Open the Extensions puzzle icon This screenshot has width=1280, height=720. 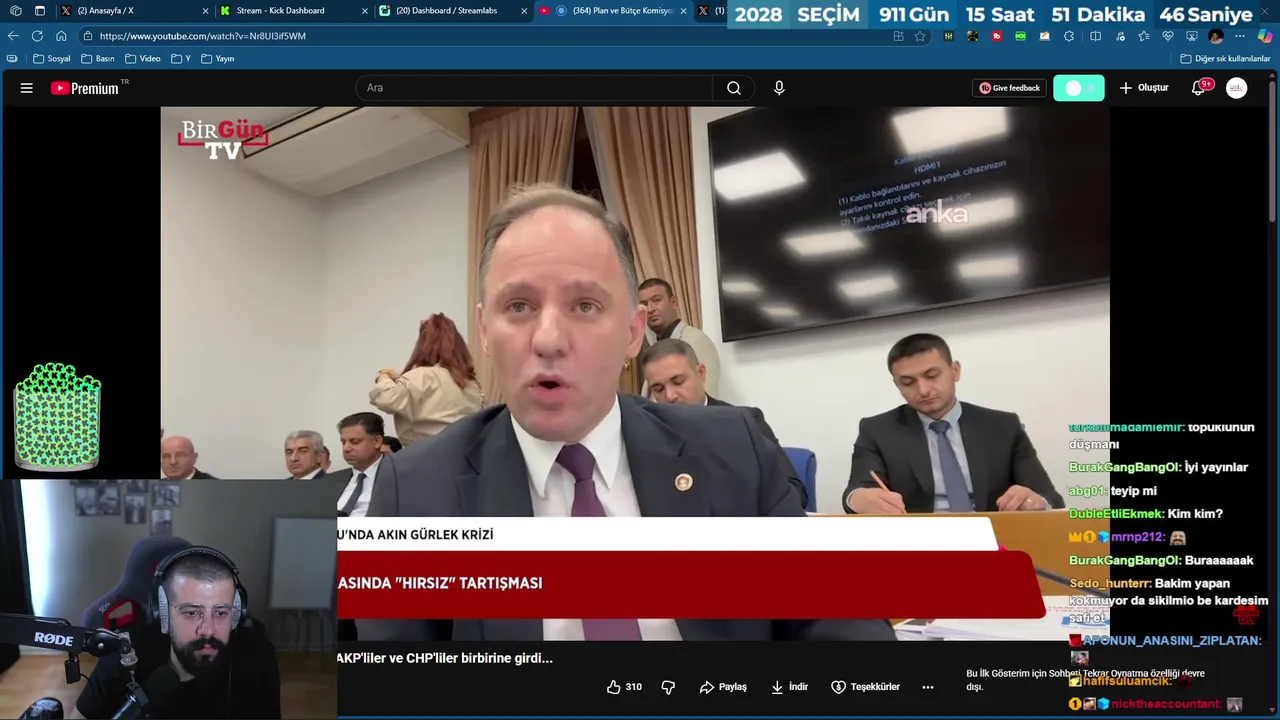pyautogui.click(x=1069, y=36)
